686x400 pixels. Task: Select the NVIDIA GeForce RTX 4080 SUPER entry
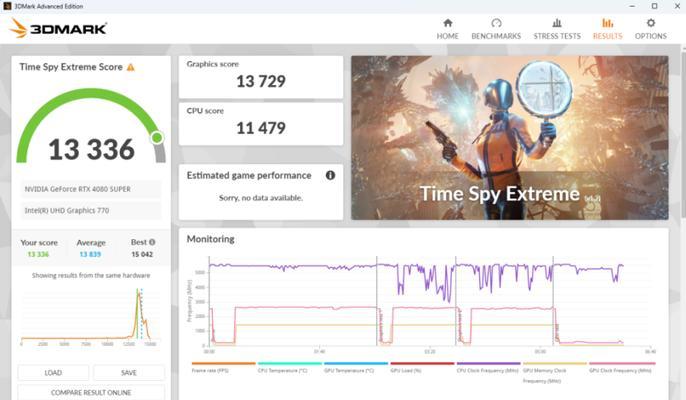point(91,189)
